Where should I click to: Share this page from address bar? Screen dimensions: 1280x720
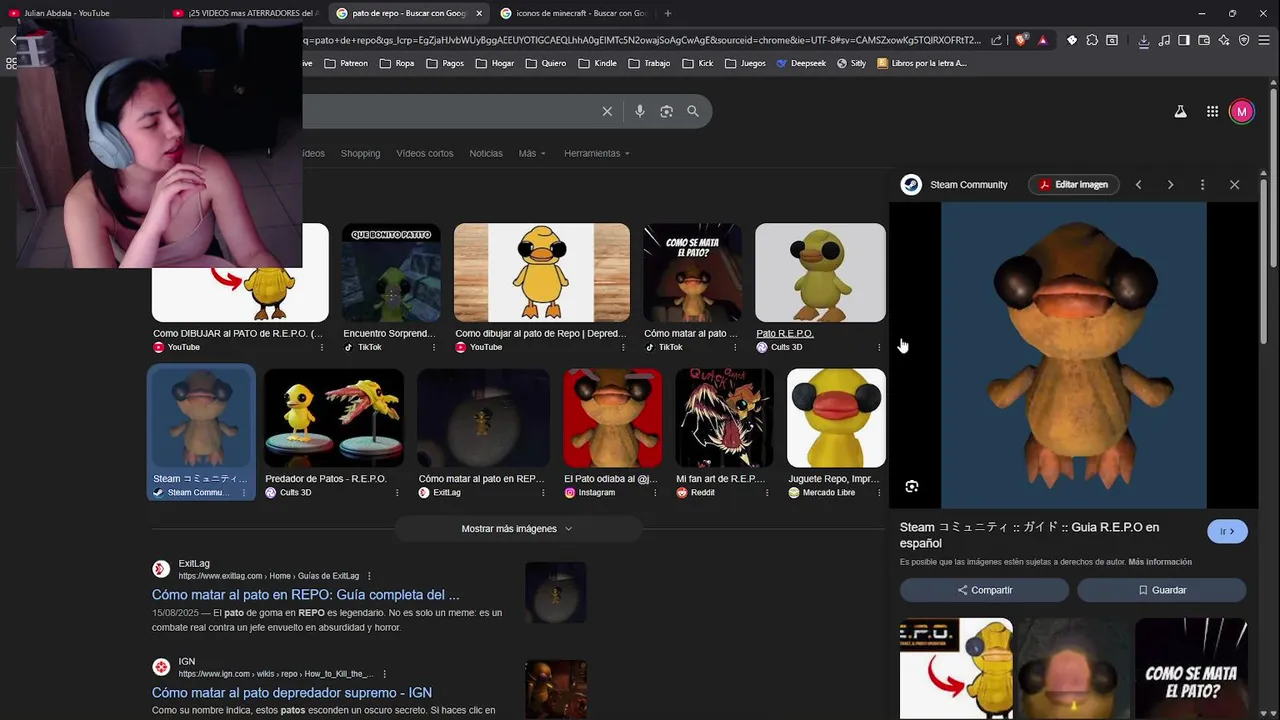[x=996, y=40]
